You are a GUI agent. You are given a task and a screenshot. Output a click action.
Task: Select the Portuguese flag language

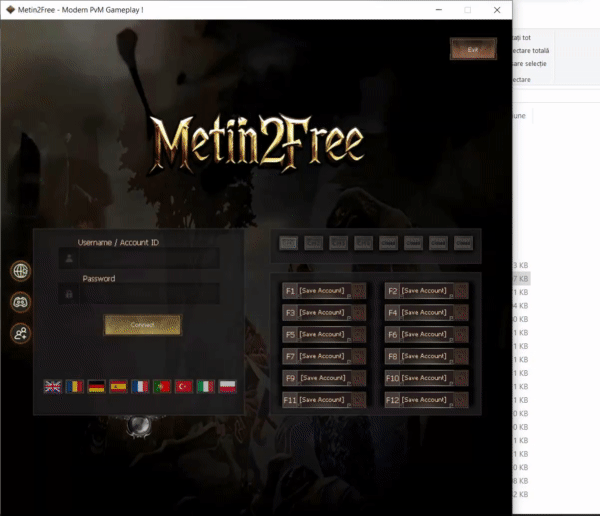(162, 387)
